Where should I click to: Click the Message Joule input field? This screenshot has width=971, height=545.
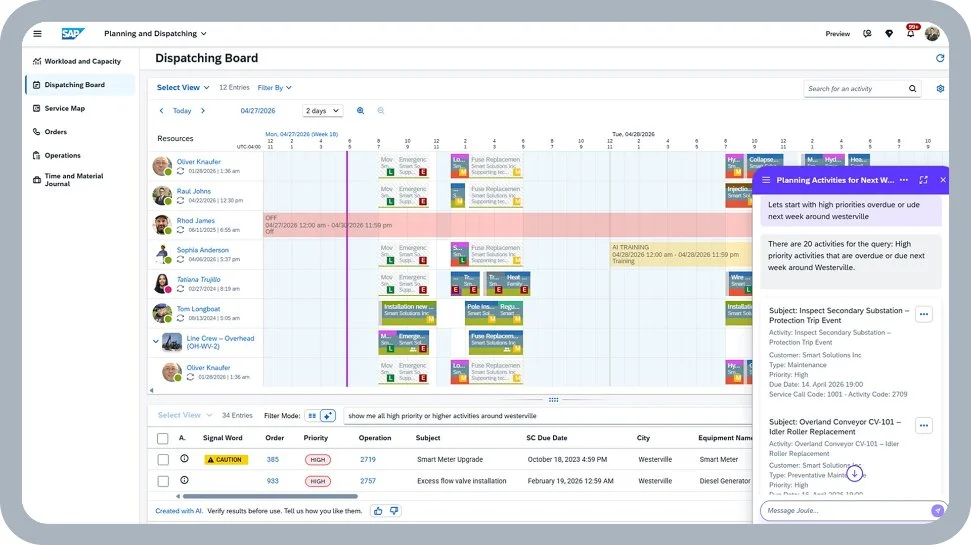click(845, 511)
